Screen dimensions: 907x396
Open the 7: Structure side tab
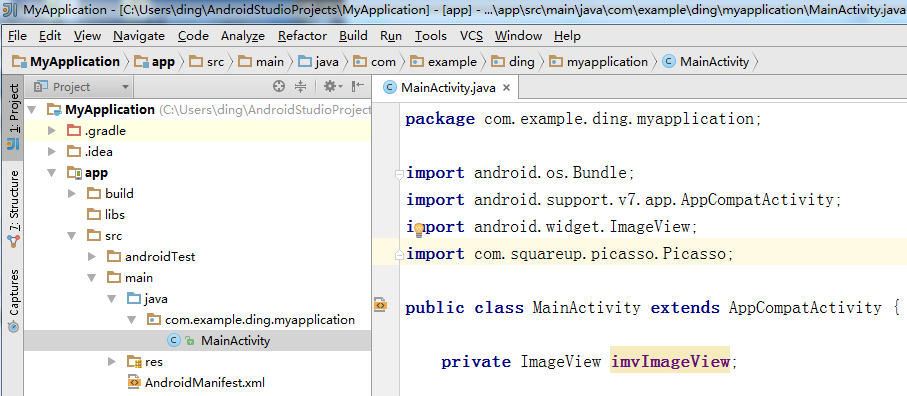pyautogui.click(x=13, y=210)
